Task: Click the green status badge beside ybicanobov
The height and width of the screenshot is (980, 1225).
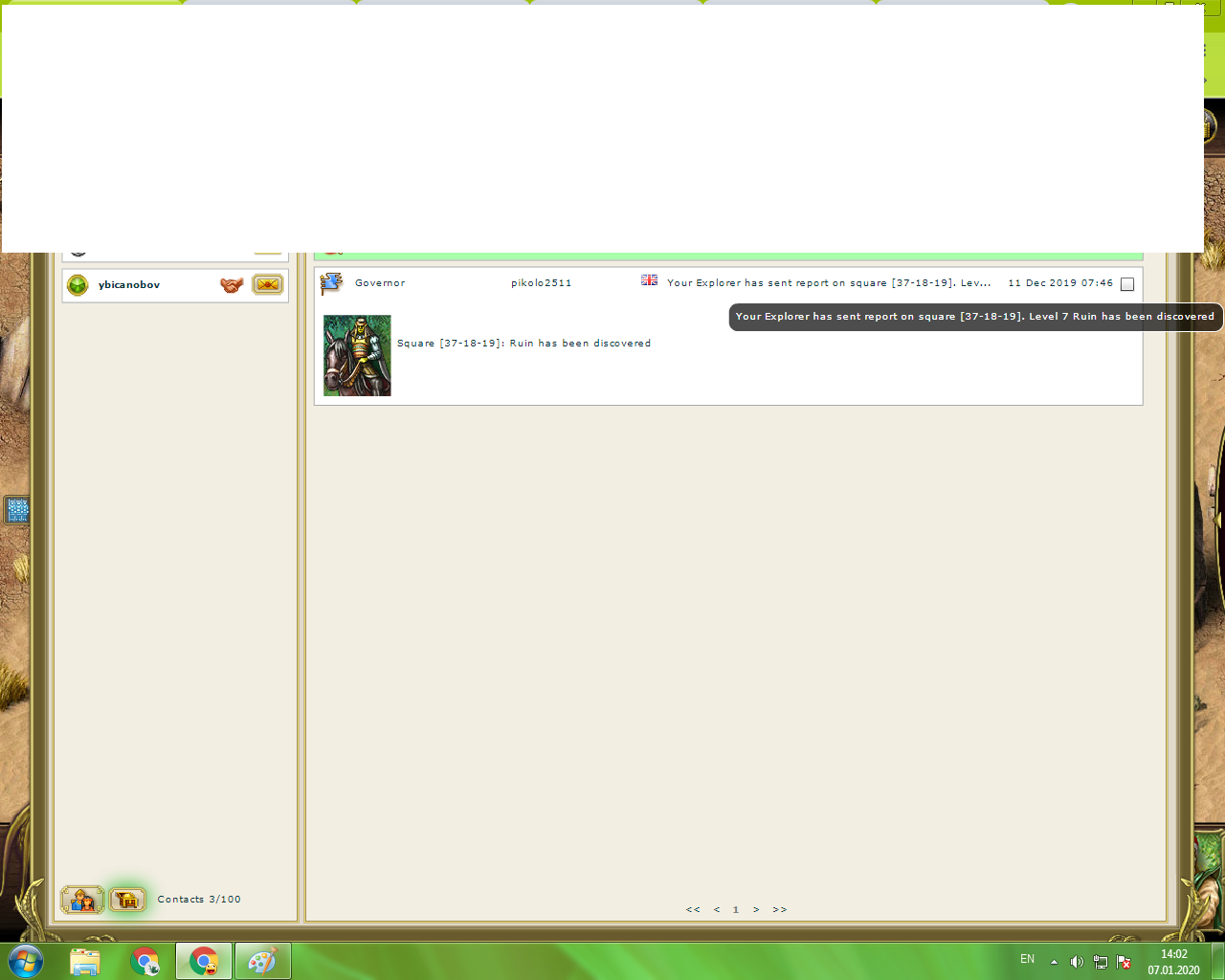Action: click(x=78, y=285)
